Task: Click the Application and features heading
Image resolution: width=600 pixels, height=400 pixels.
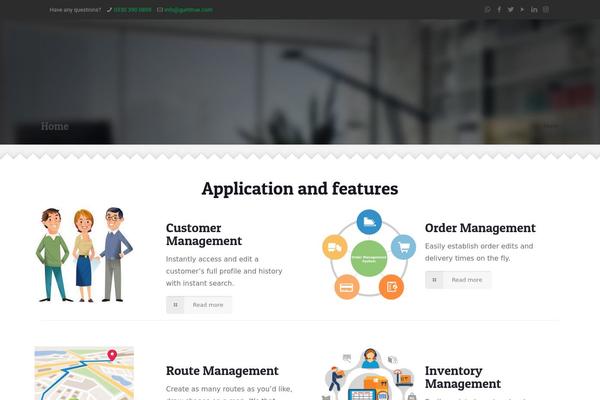Action: [300, 188]
